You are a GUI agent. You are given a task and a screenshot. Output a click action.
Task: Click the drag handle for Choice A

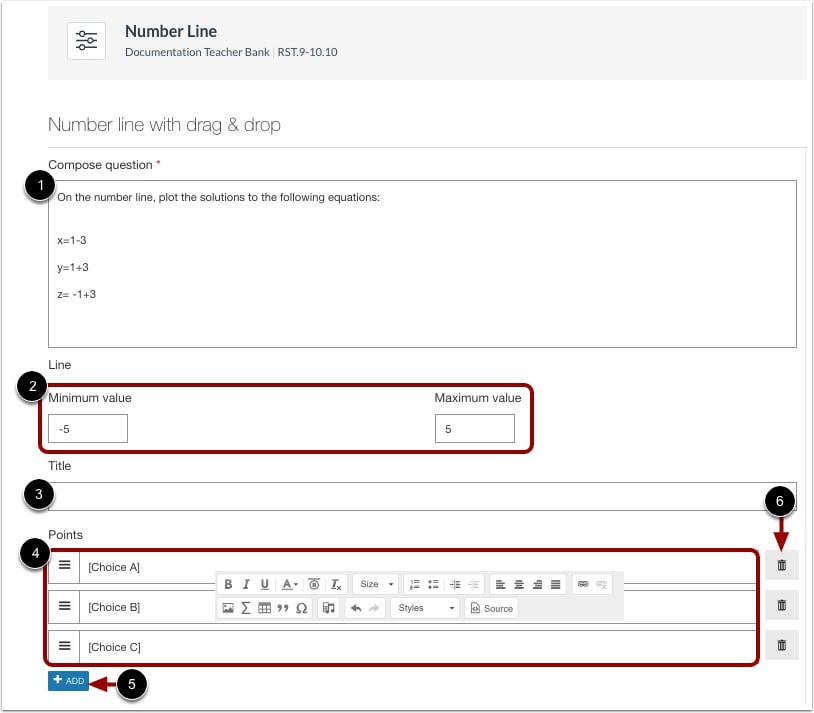(64, 565)
